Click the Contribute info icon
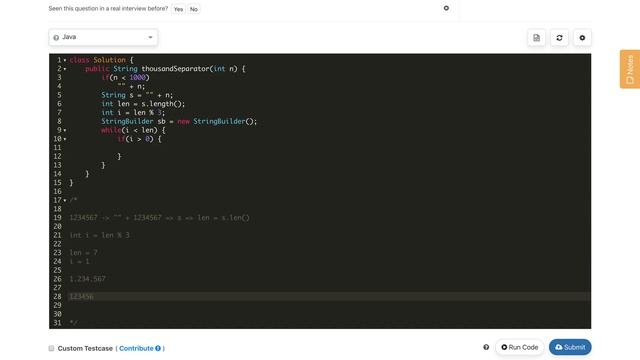Screen dimensions: 640x360 click(158, 348)
